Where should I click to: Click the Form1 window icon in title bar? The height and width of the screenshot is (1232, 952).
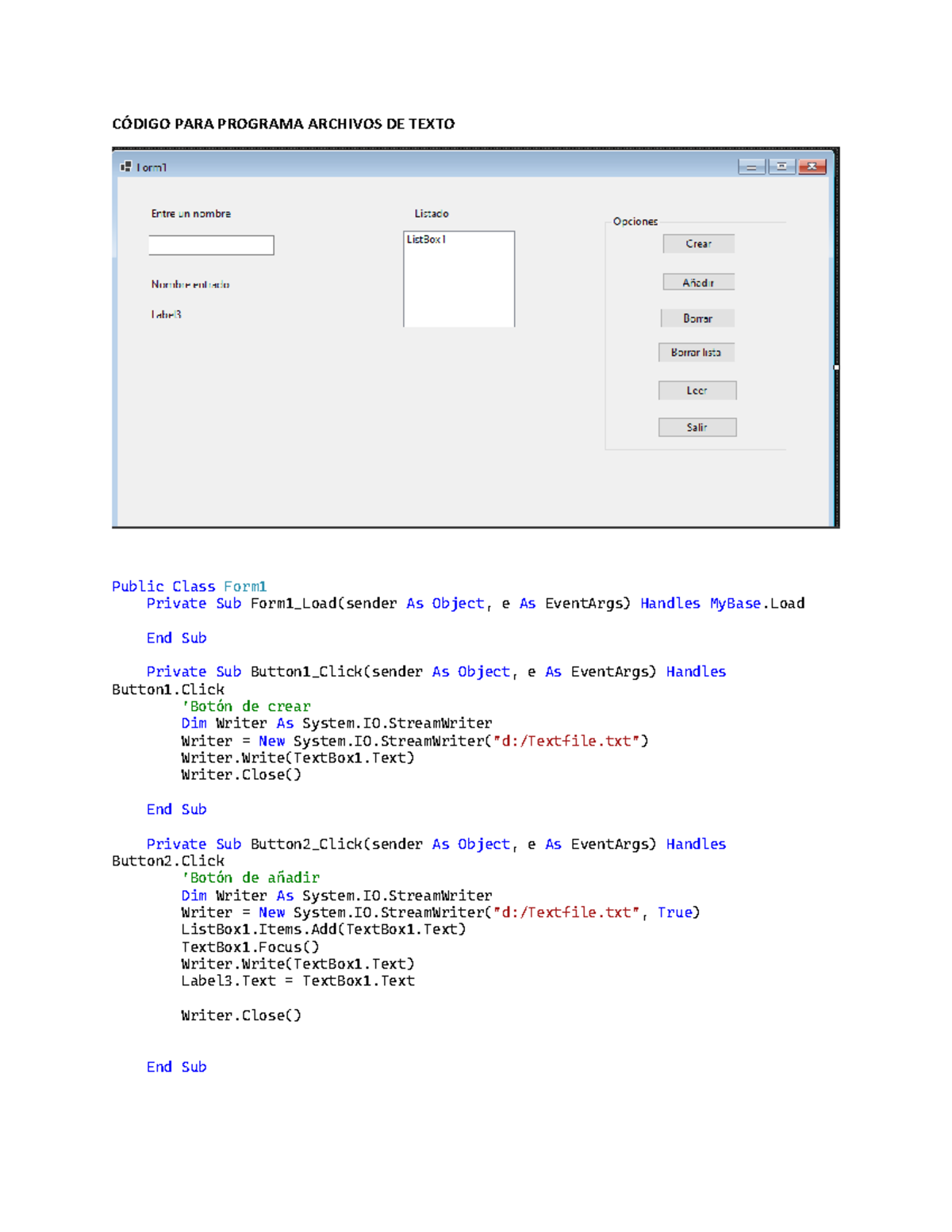click(x=125, y=167)
